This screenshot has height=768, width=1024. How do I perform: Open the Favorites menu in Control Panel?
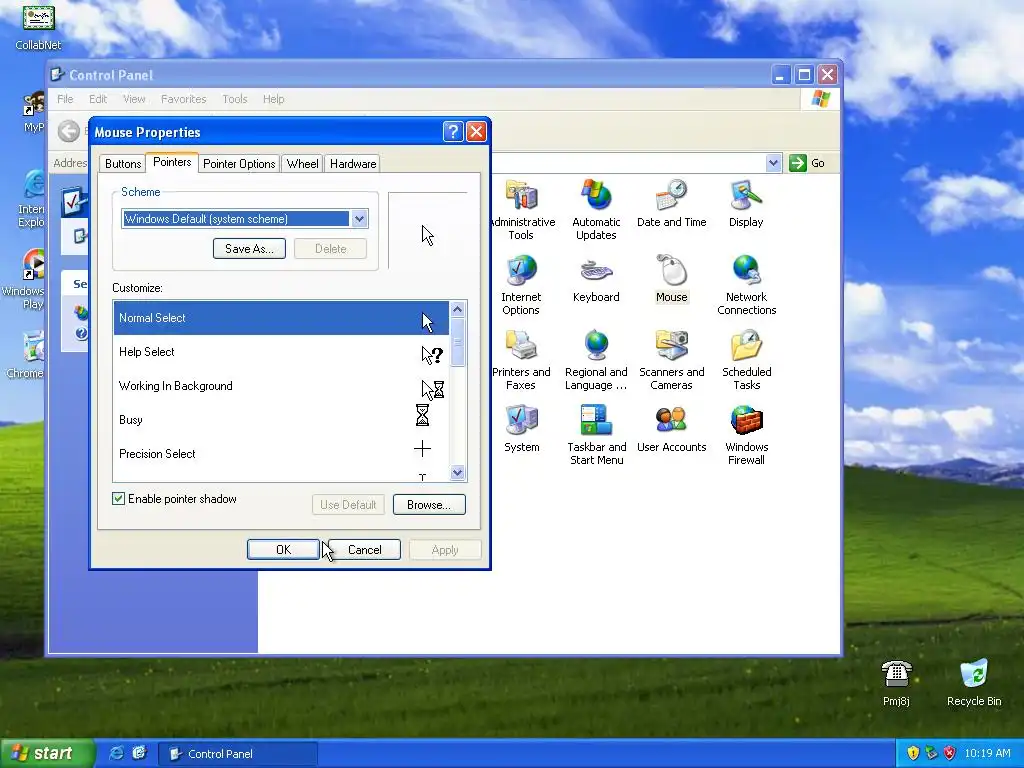coord(184,99)
